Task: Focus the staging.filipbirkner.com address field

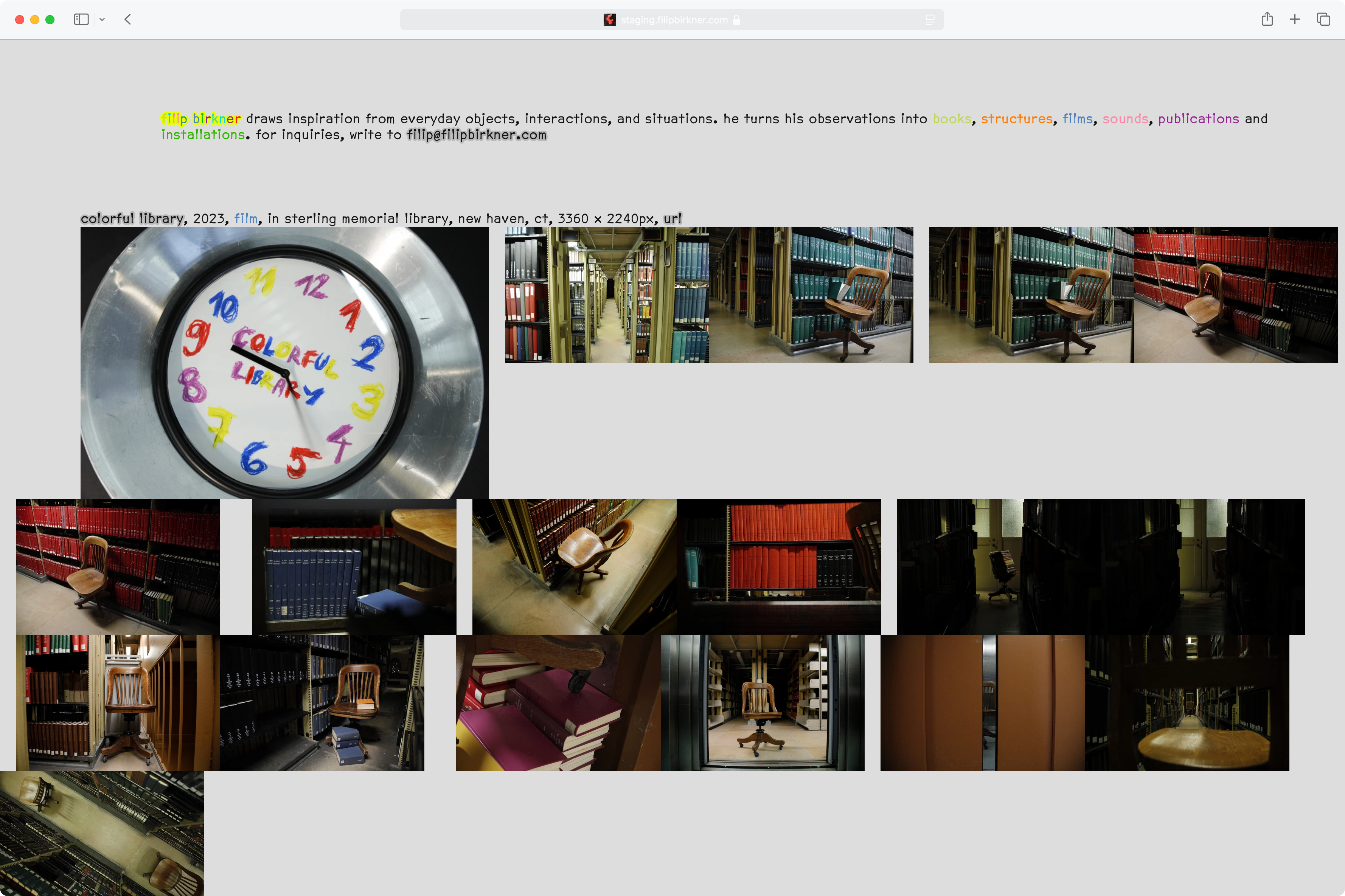Action: click(674, 20)
